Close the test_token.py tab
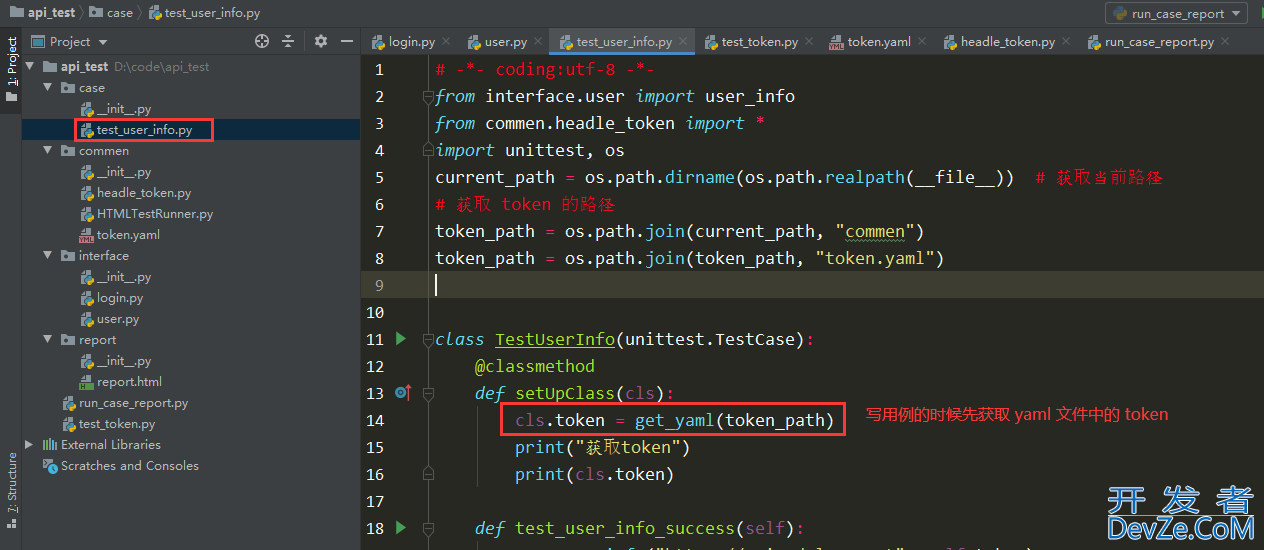The height and width of the screenshot is (550, 1264). [809, 42]
